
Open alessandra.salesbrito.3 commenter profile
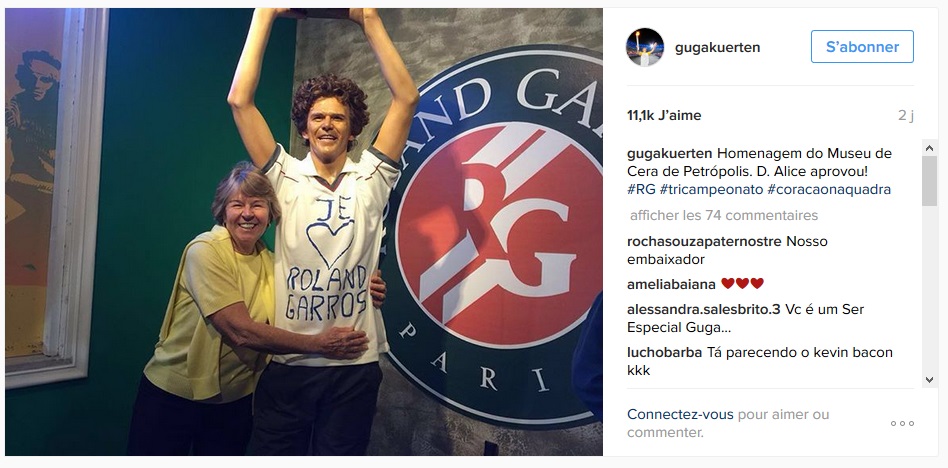pyautogui.click(x=704, y=310)
